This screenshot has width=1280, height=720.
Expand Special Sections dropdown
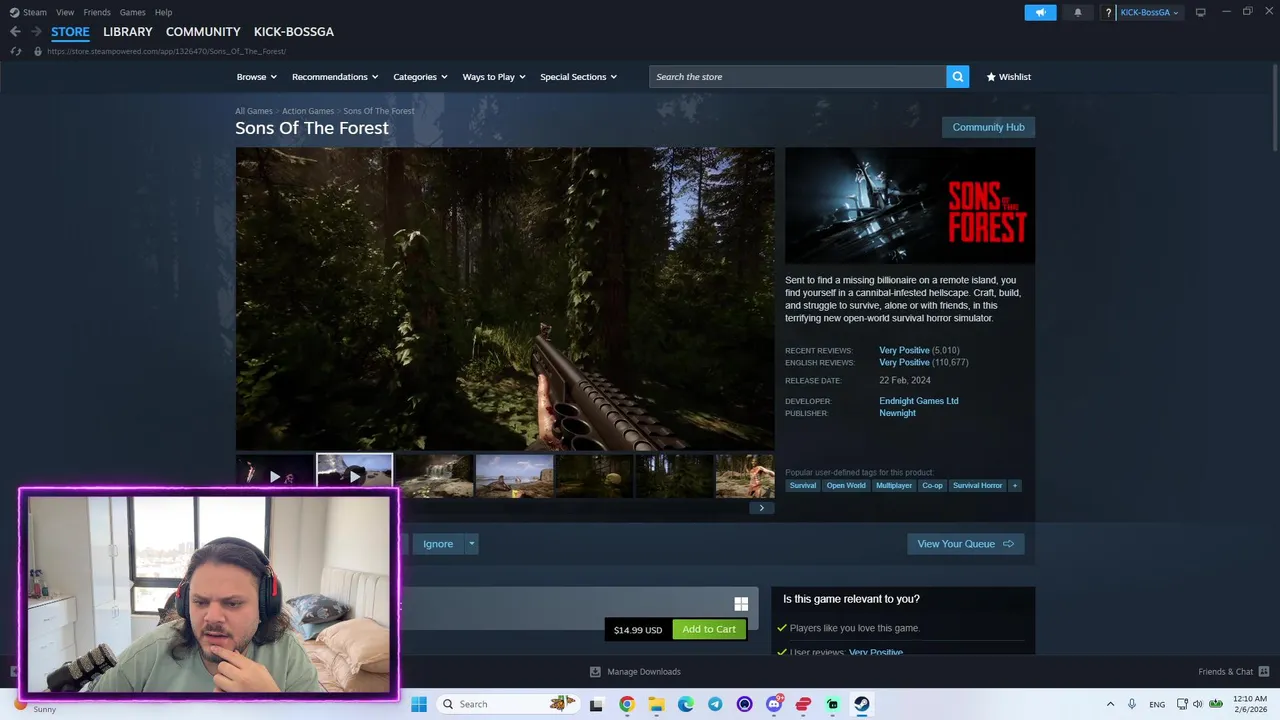click(x=579, y=77)
